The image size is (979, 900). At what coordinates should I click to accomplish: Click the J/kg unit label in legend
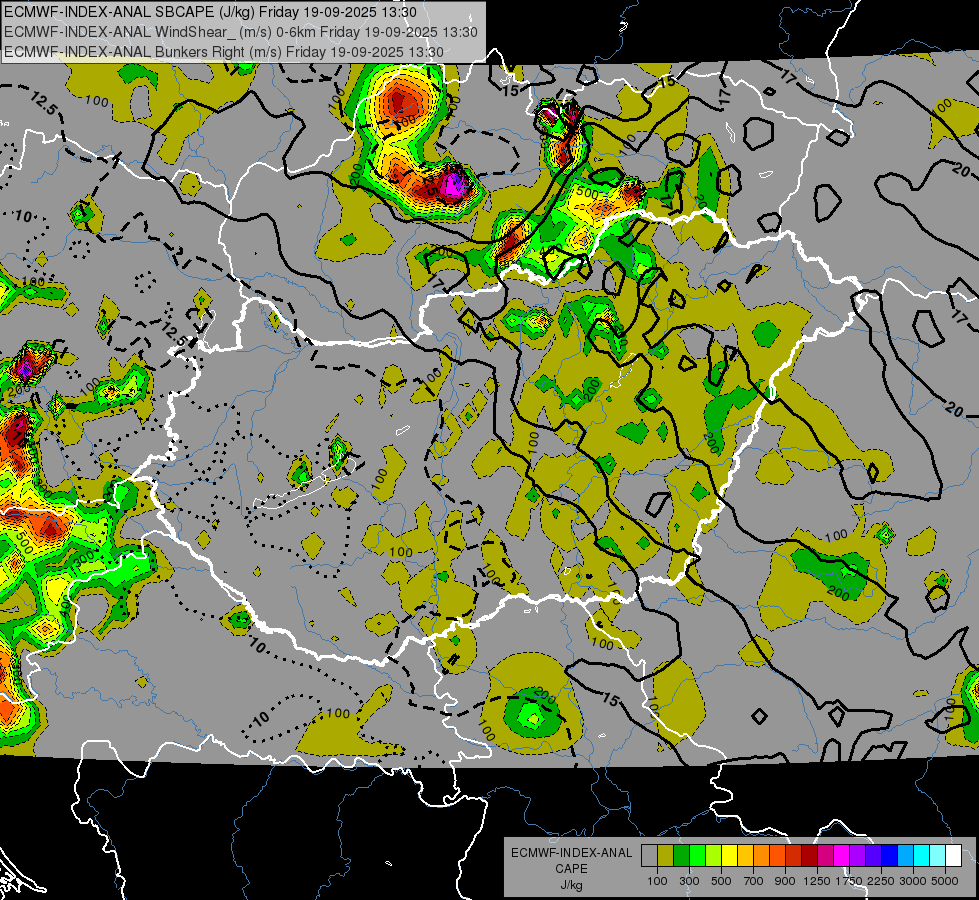tap(571, 885)
